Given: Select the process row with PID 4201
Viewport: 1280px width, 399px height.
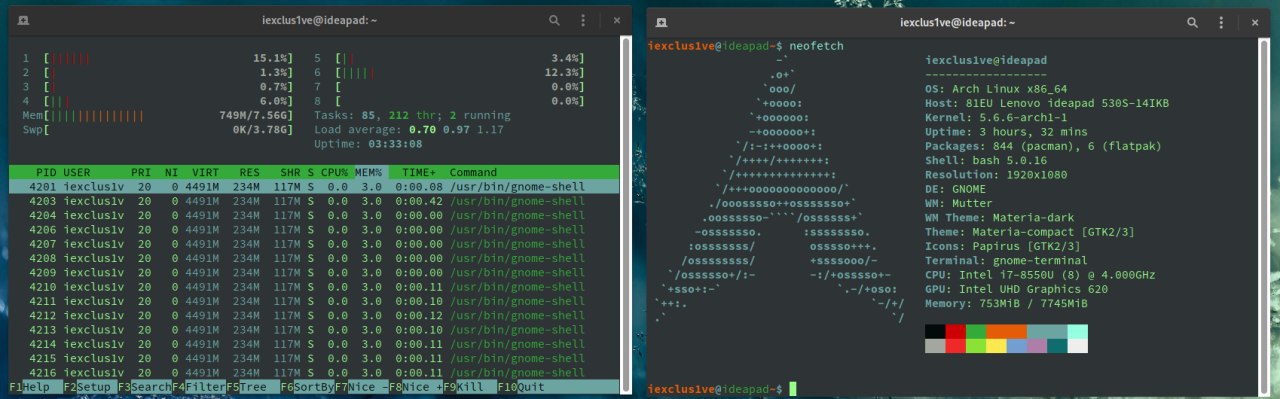Looking at the screenshot, I should [x=313, y=186].
